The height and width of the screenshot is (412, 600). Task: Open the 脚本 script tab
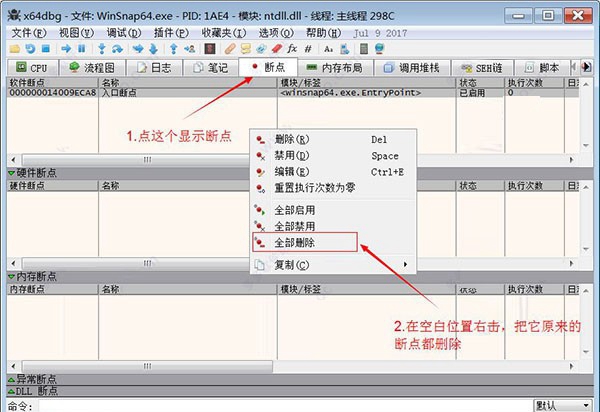pyautogui.click(x=542, y=68)
